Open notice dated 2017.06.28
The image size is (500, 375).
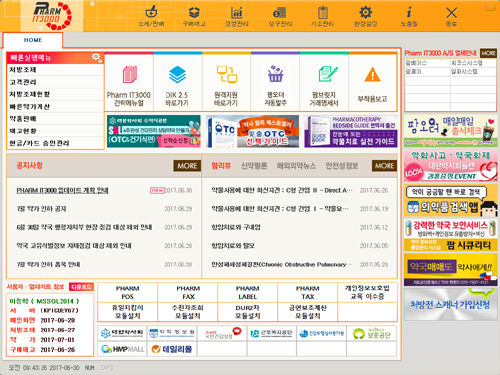coord(104,246)
